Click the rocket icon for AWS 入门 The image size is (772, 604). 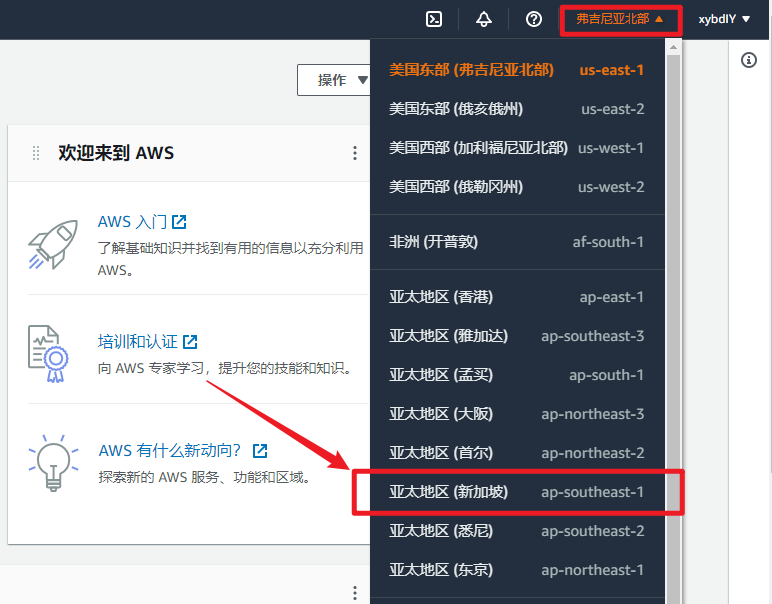[x=53, y=245]
